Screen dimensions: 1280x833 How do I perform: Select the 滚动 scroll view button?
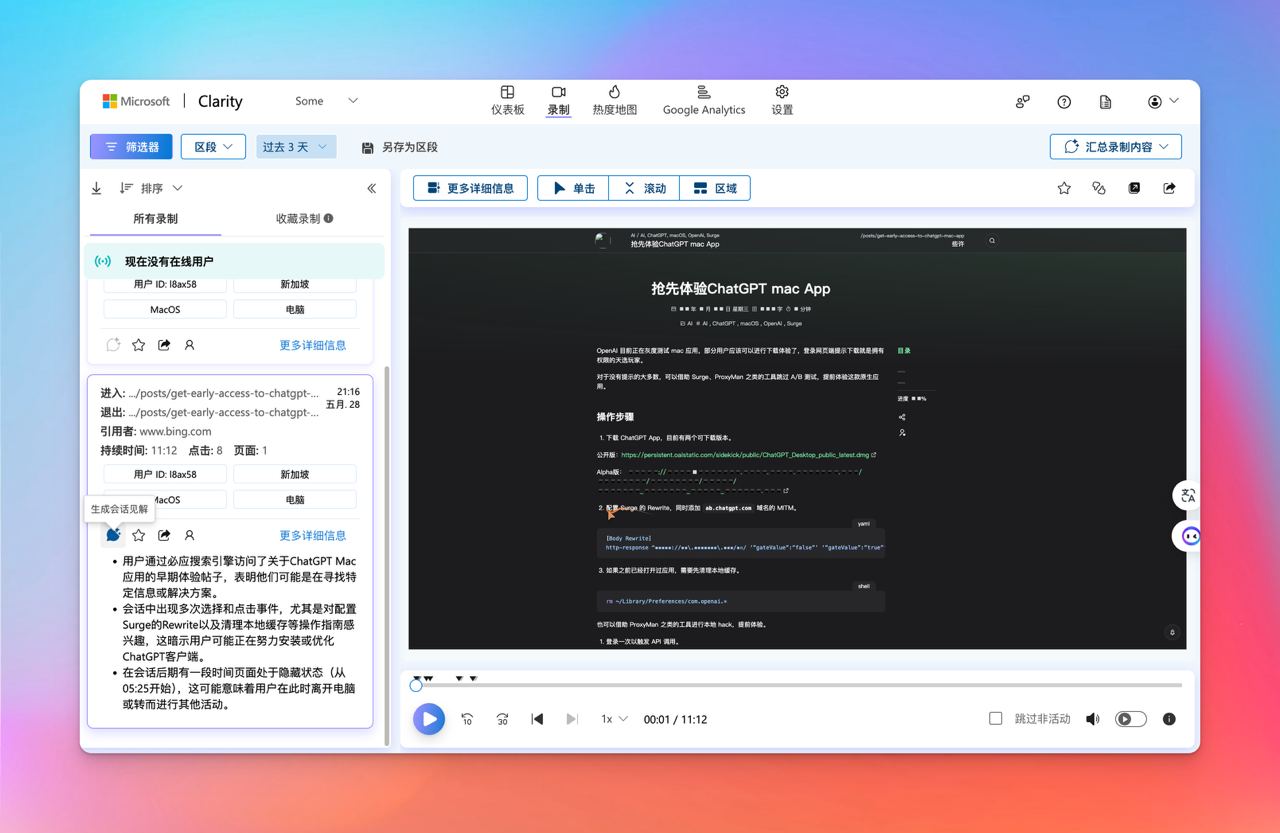pyautogui.click(x=644, y=188)
